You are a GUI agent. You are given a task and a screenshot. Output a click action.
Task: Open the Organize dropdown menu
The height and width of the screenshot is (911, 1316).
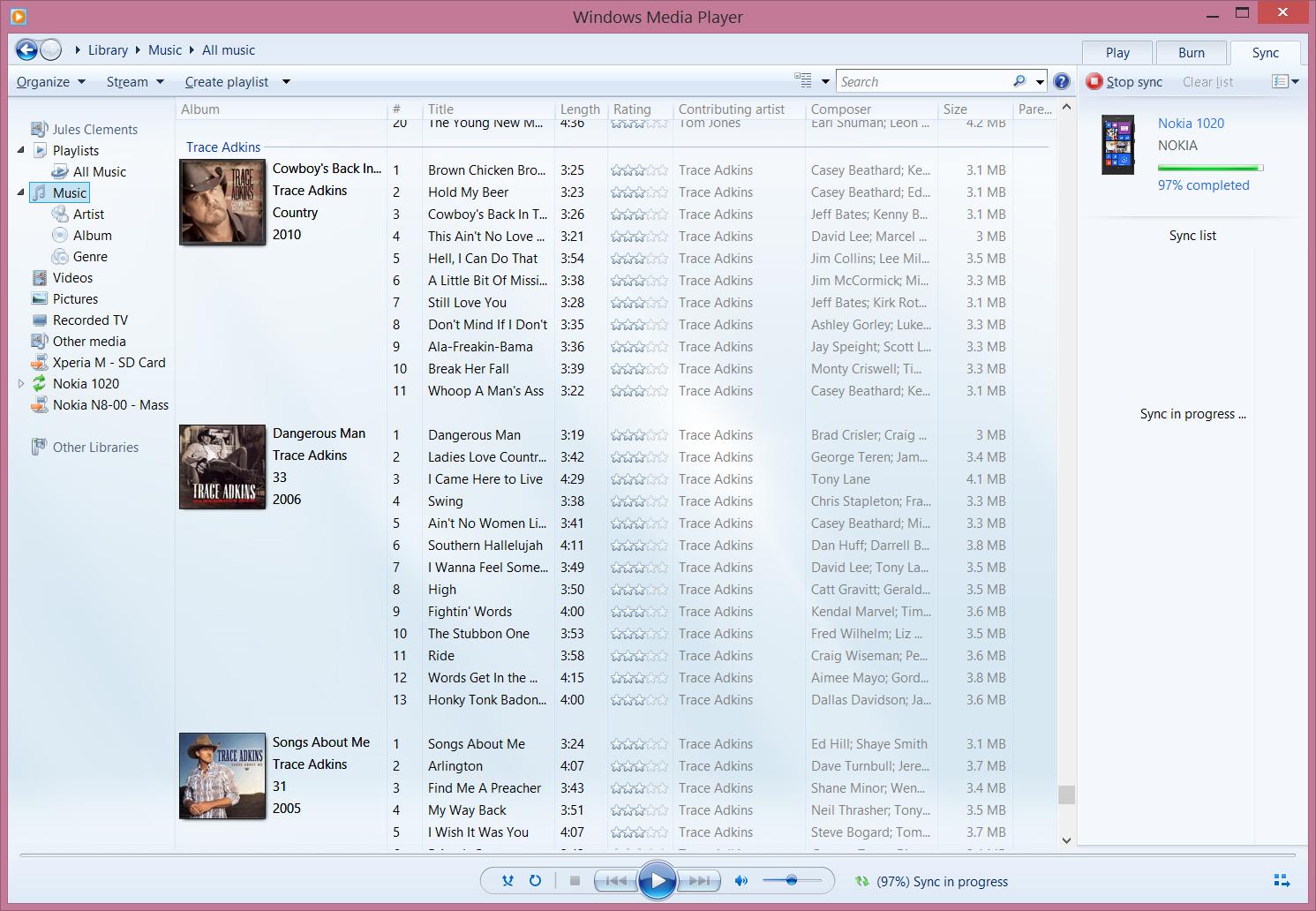pyautogui.click(x=51, y=82)
